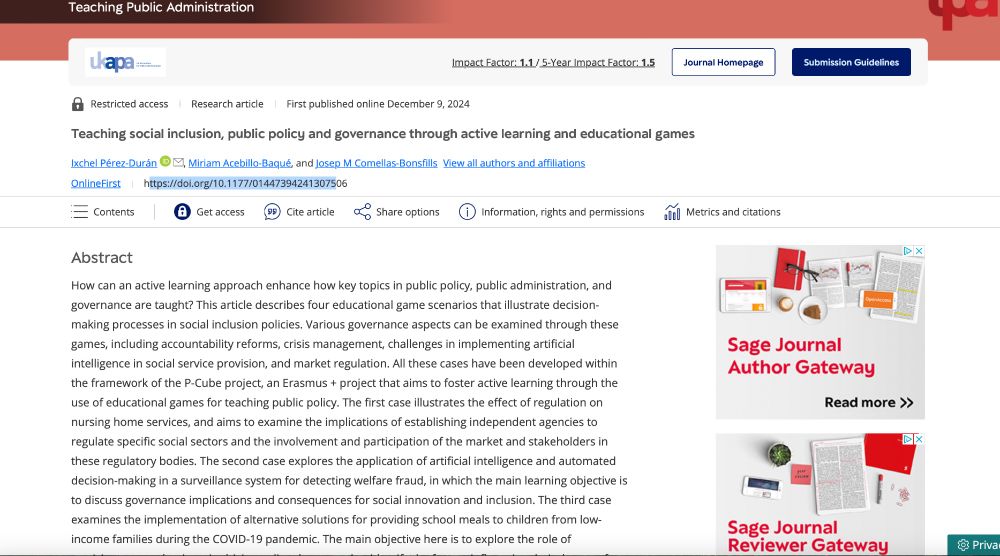Click the Privacy settings gear icon
1000x556 pixels.
963,545
